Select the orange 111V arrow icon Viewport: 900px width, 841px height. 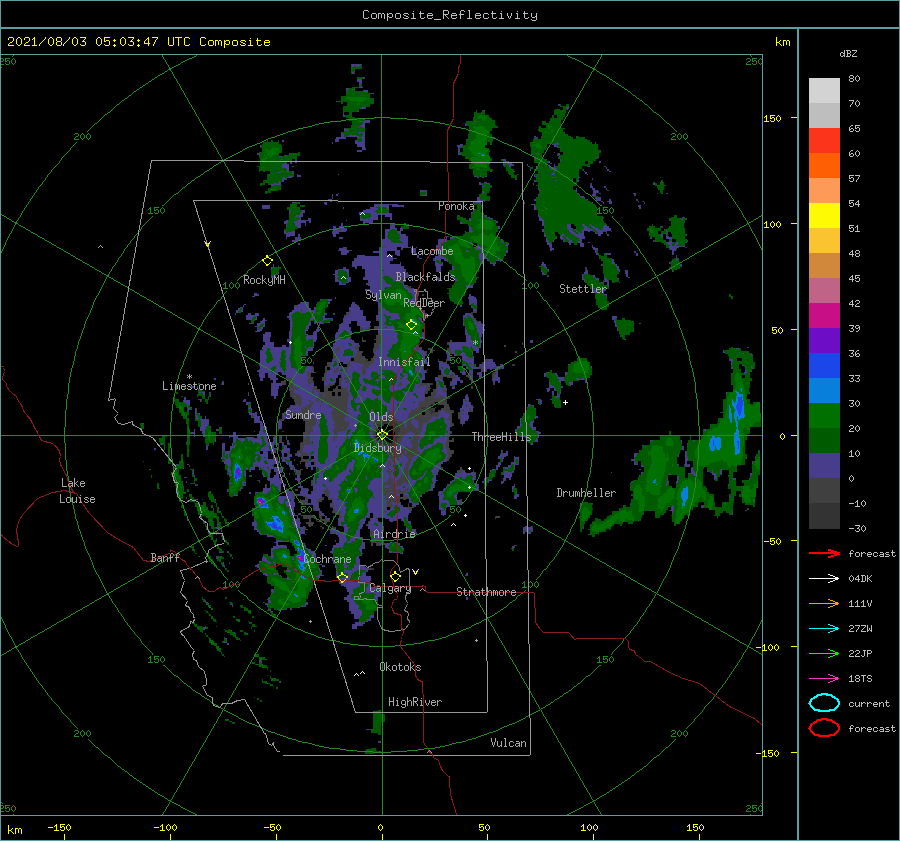coord(824,603)
